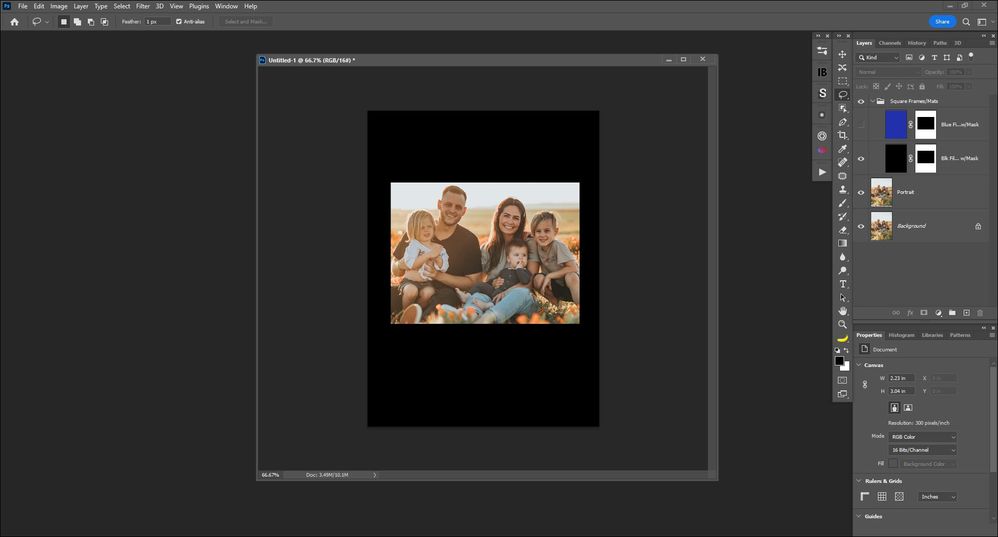Click Create new adjustment layer icon
The image size is (998, 537).
(938, 312)
